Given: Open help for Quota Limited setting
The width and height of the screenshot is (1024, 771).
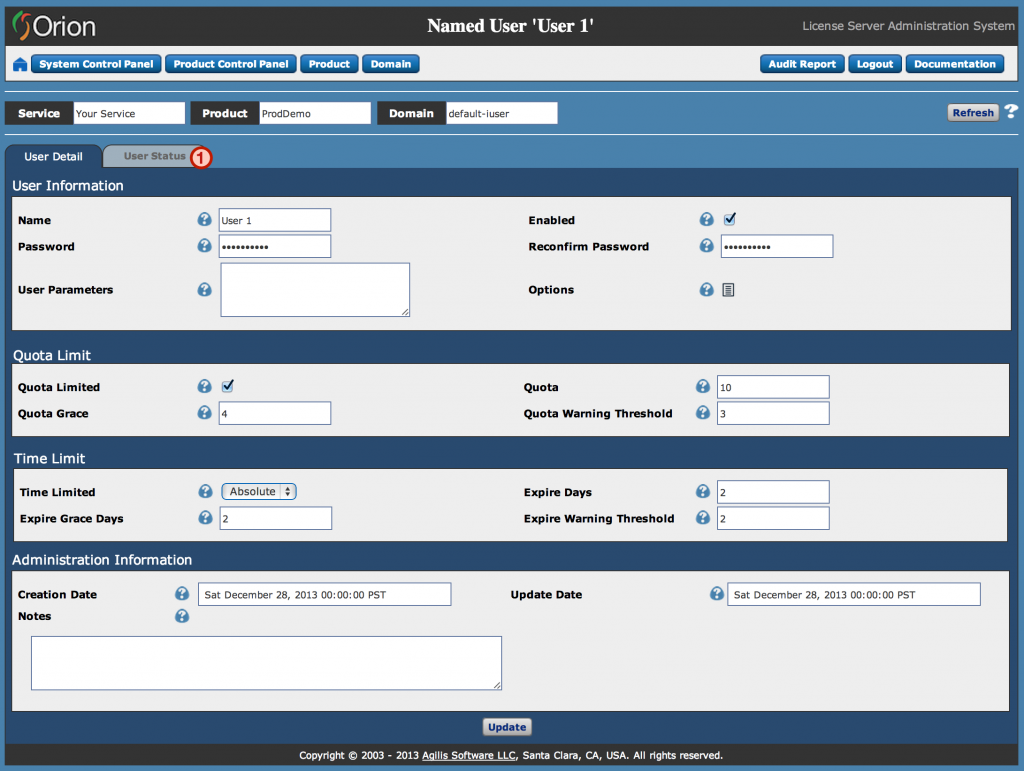Looking at the screenshot, I should click(204, 386).
